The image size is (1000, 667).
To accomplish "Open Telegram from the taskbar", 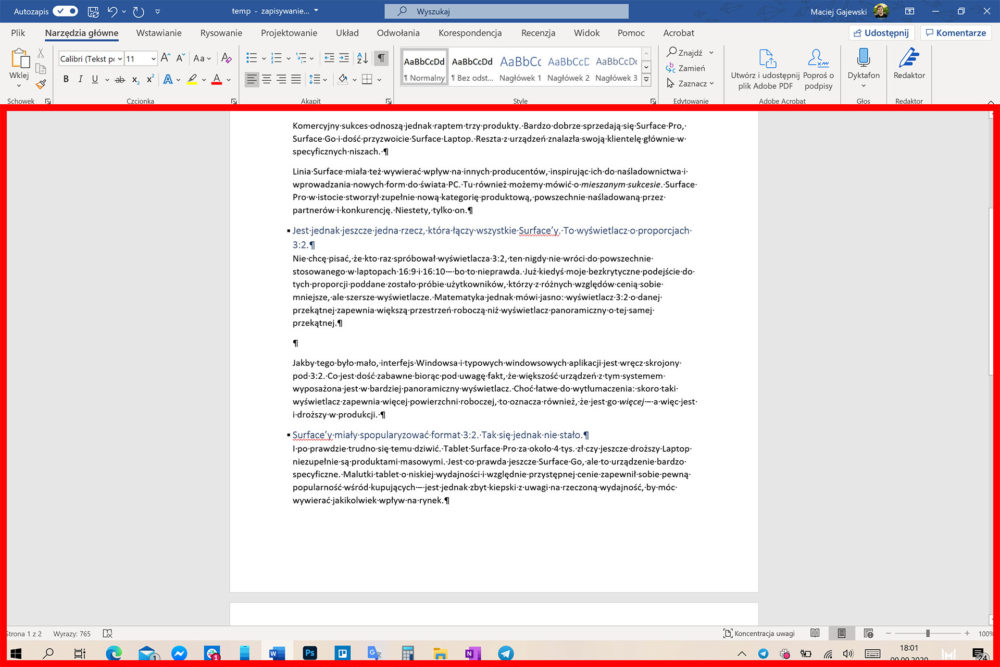I will click(x=506, y=653).
